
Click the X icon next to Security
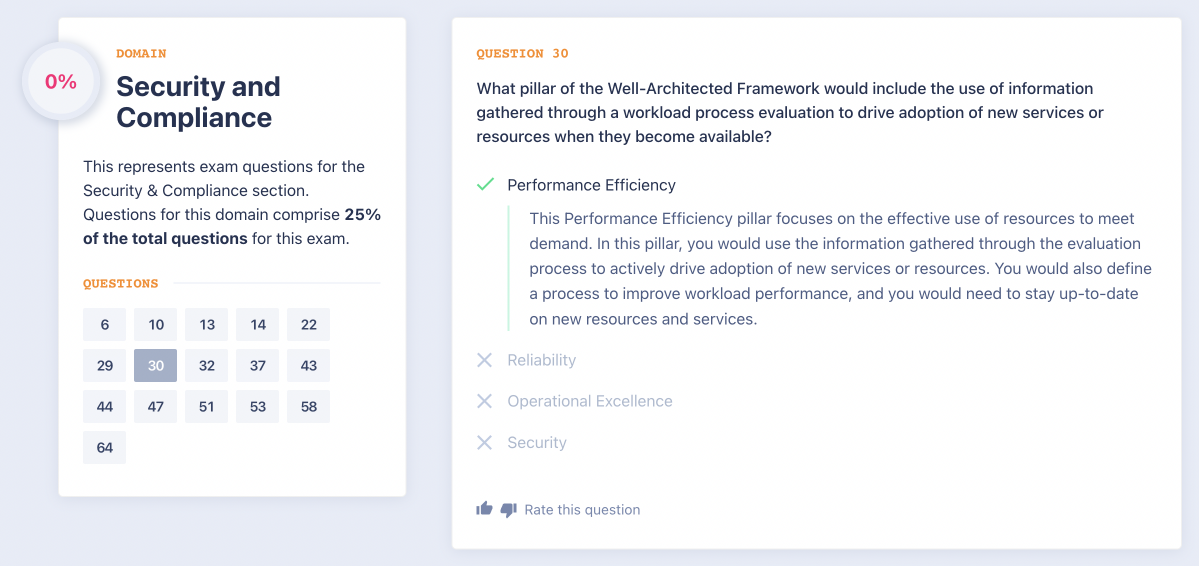(485, 442)
